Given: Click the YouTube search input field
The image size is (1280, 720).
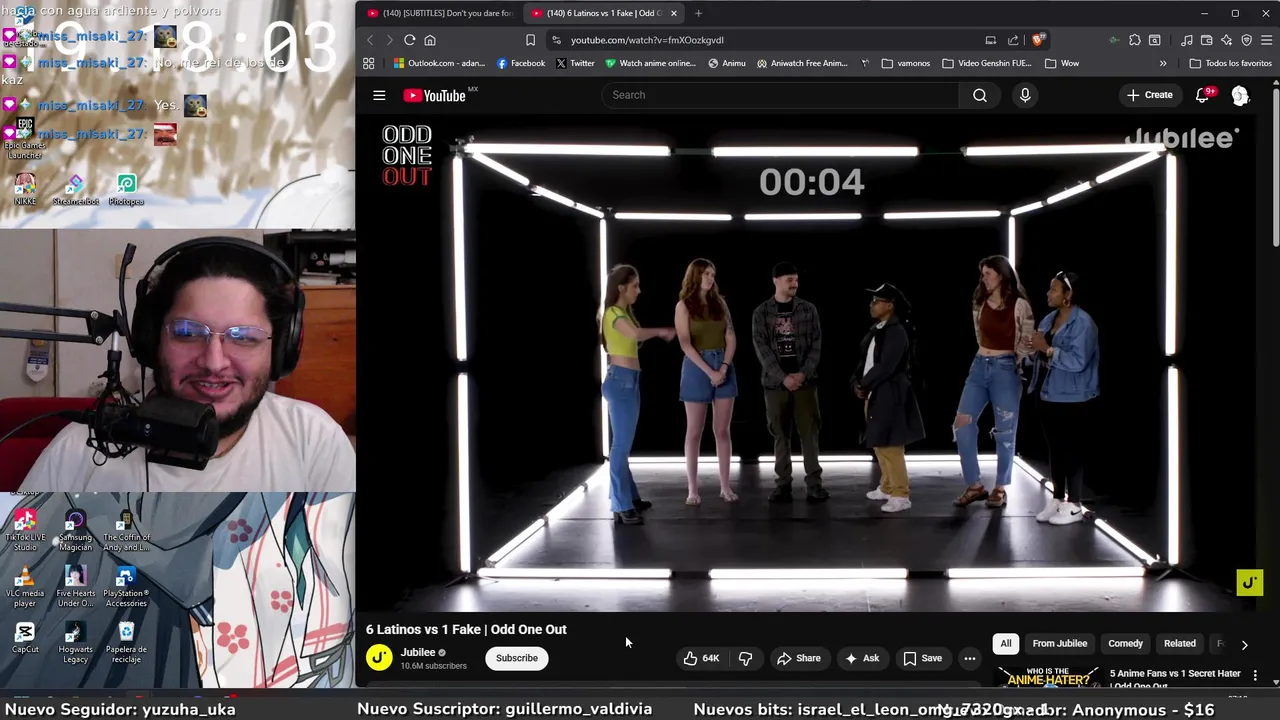Looking at the screenshot, I should (x=780, y=95).
